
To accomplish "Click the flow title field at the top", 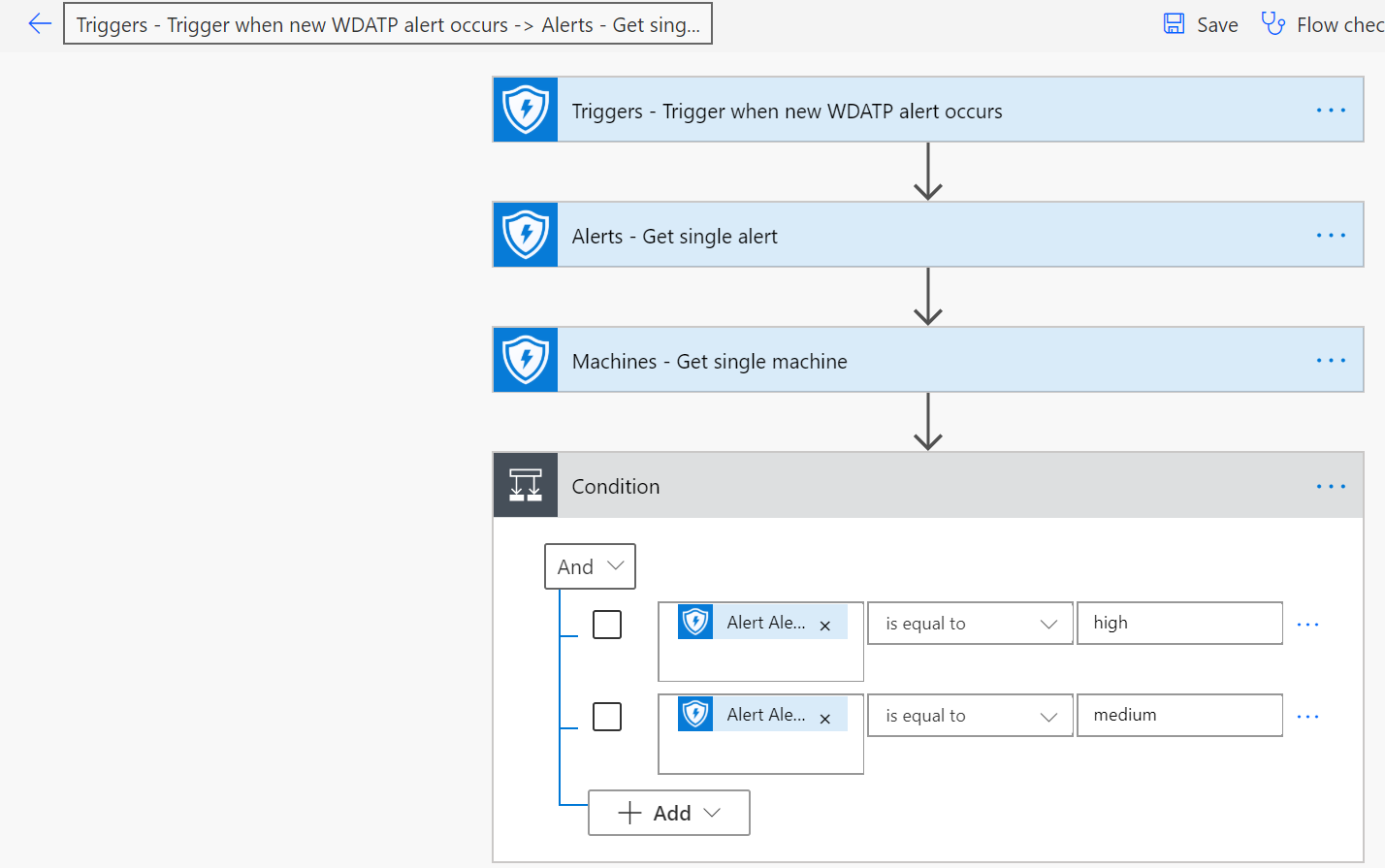I will click(x=387, y=23).
